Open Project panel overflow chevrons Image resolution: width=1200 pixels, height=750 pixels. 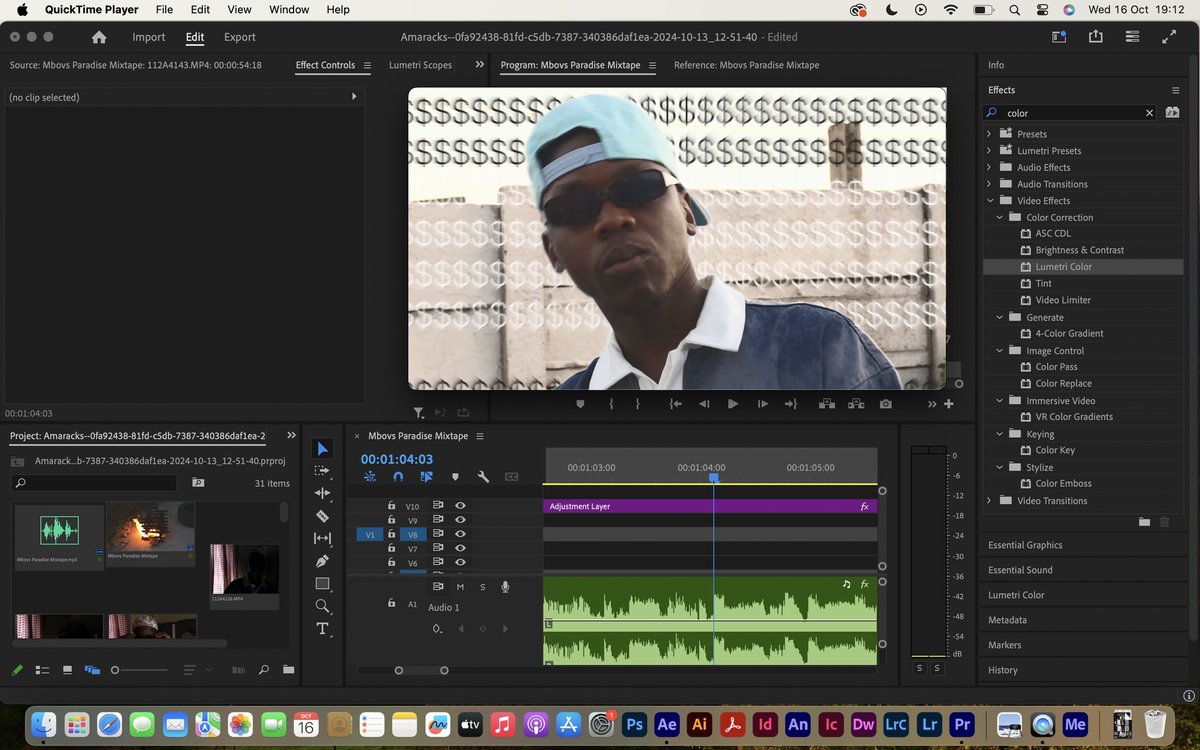pyautogui.click(x=291, y=435)
